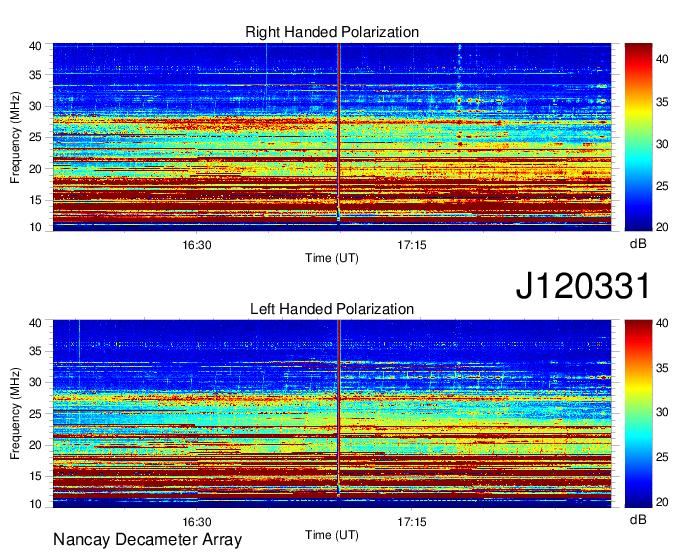The height and width of the screenshot is (552, 680).
Task: Click the 10 frequency tick of top plot
Action: (36, 227)
